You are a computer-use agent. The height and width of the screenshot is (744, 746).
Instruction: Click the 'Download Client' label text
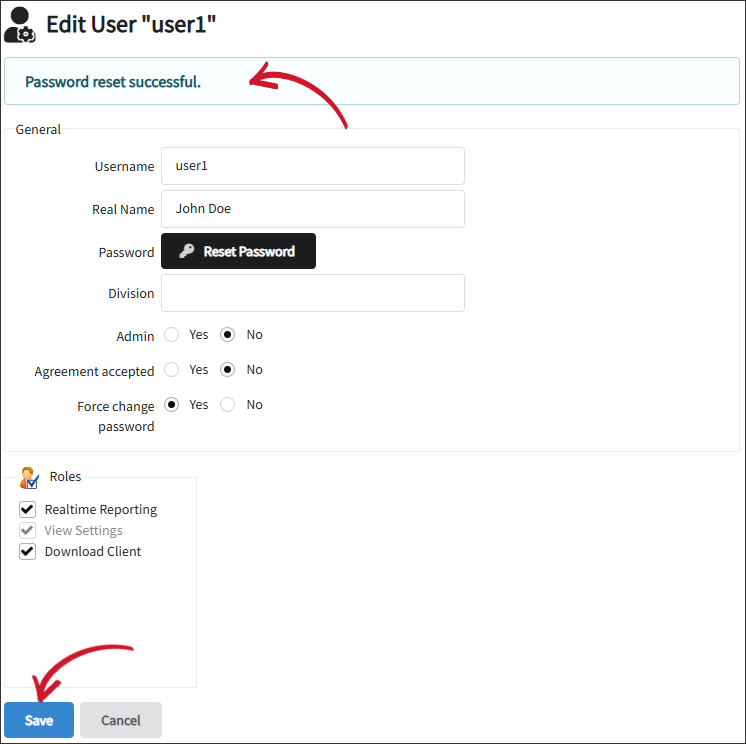click(93, 551)
